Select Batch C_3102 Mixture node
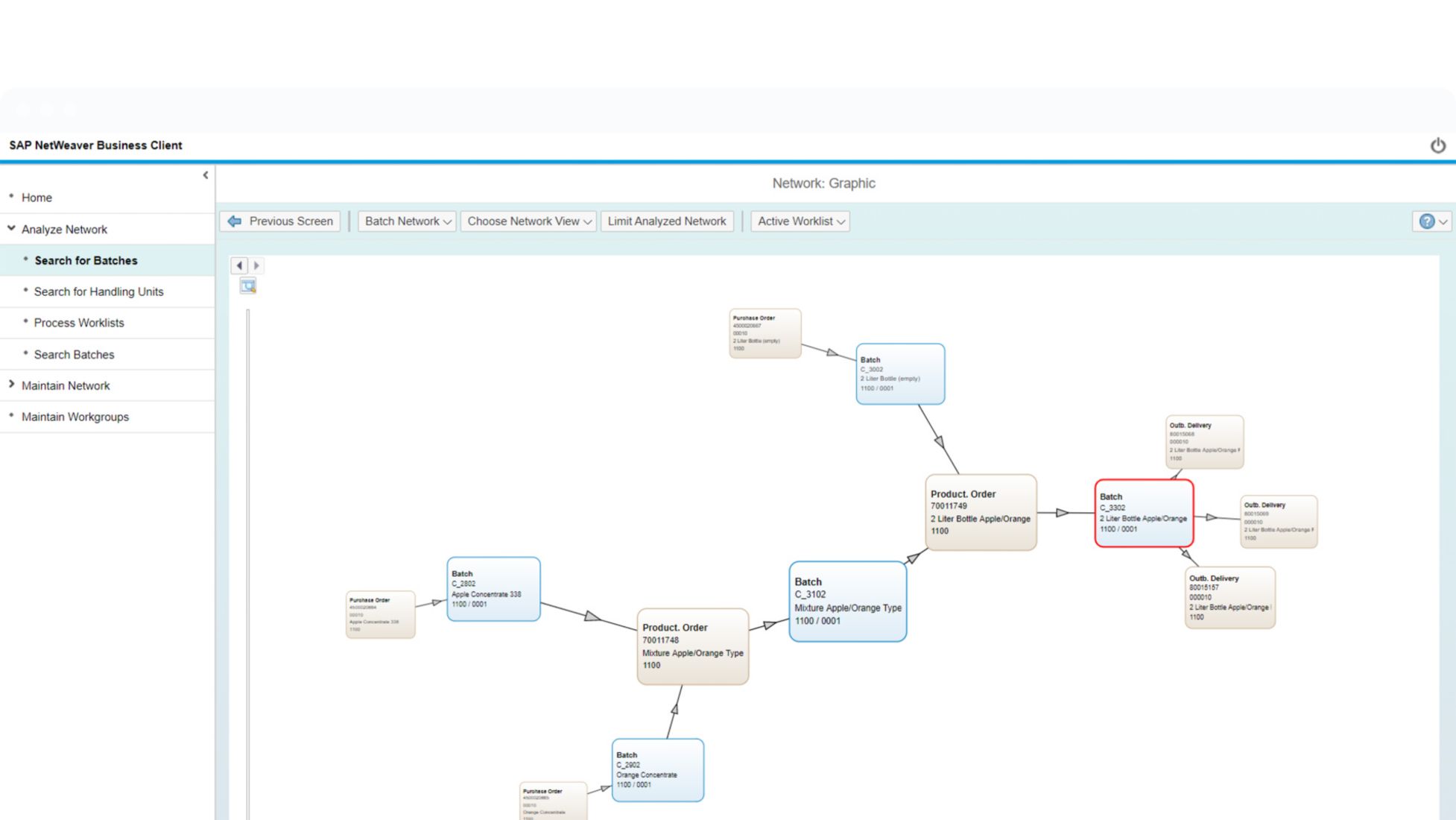Viewport: 1456px width, 820px height. pyautogui.click(x=847, y=601)
